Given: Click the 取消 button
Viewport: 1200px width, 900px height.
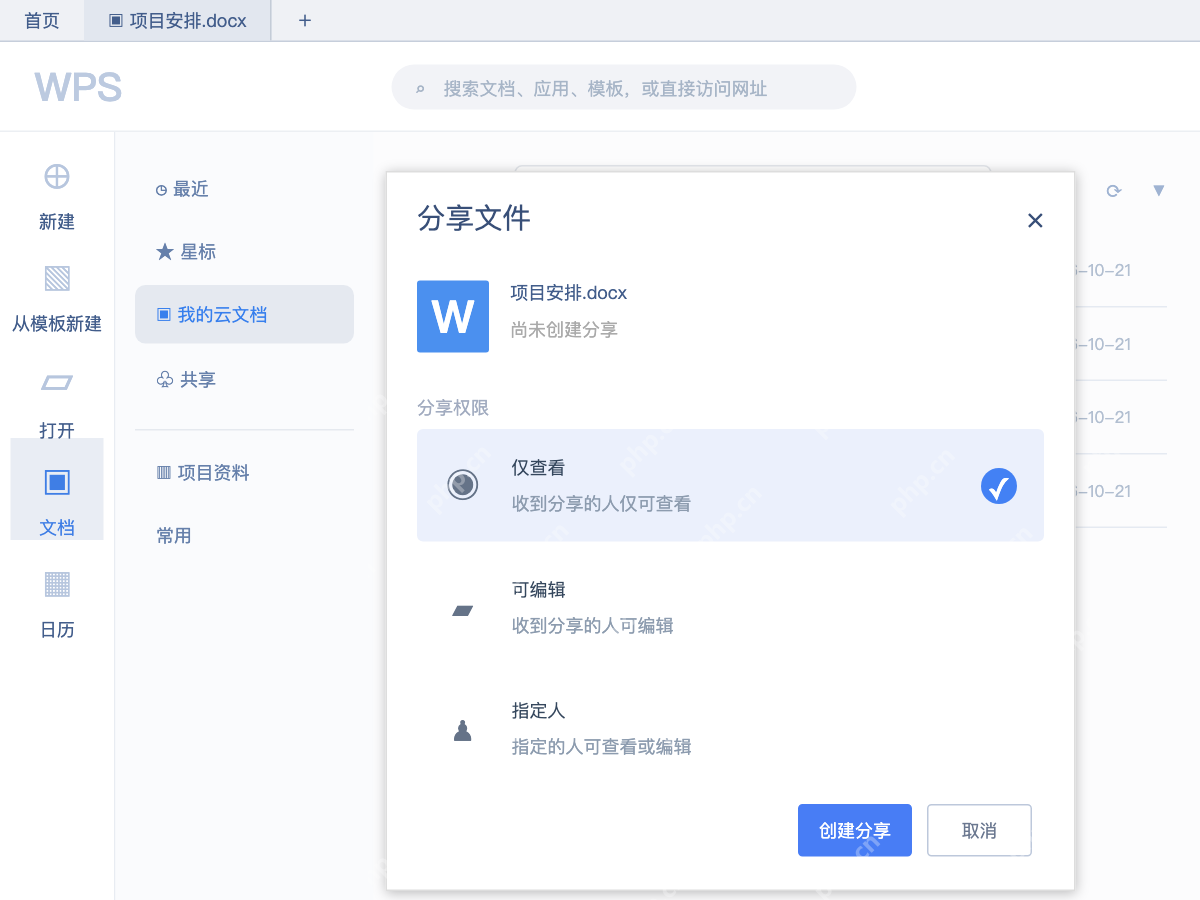Looking at the screenshot, I should [979, 830].
